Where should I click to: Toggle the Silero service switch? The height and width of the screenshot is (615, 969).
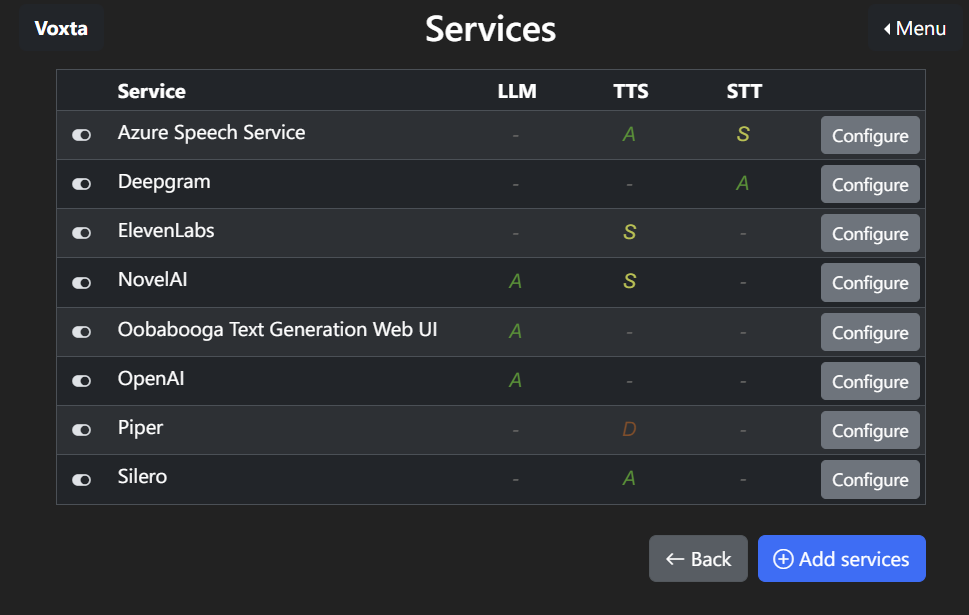81,478
